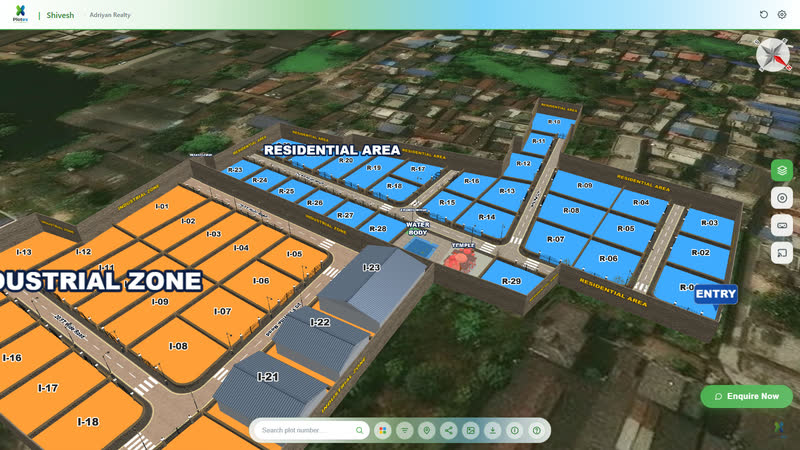Click the Shivesh project name
The image size is (800, 450).
pos(60,15)
